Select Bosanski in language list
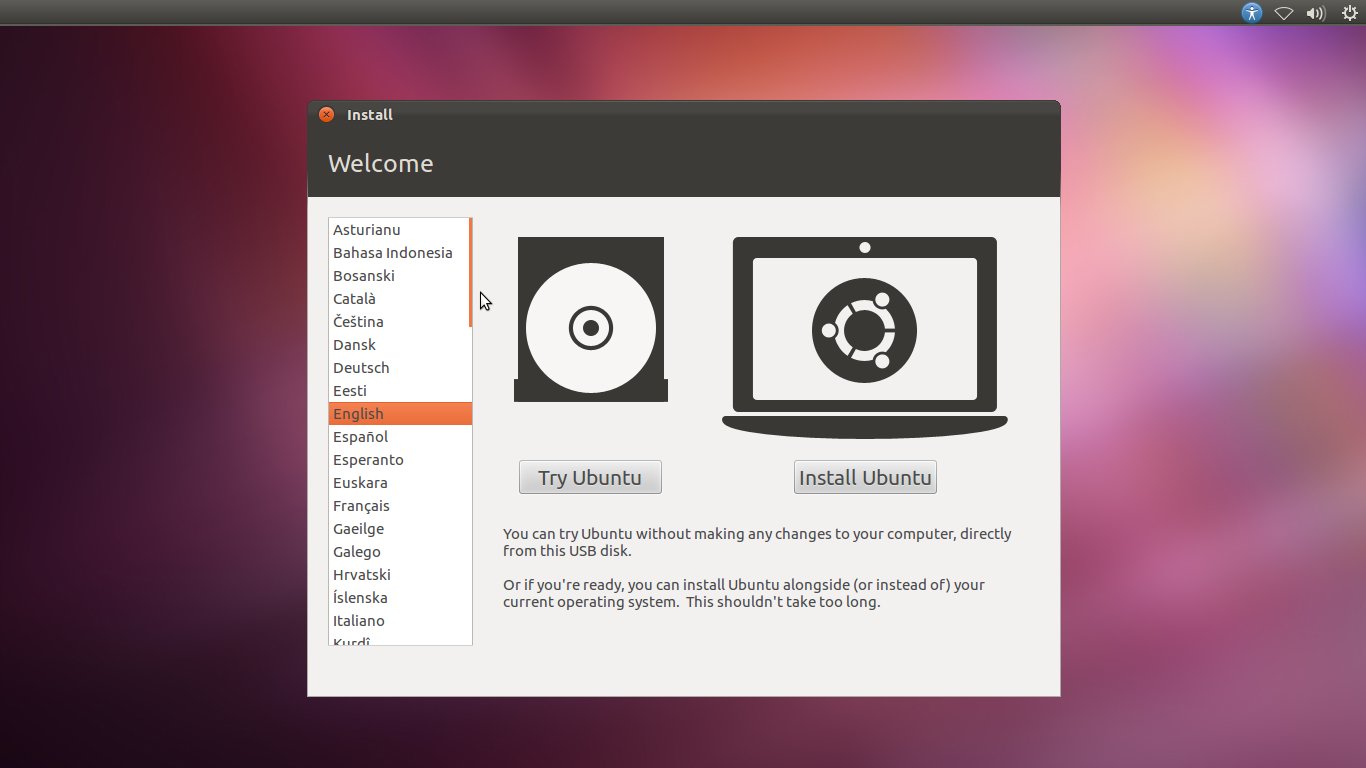This screenshot has width=1366, height=768. (x=400, y=276)
